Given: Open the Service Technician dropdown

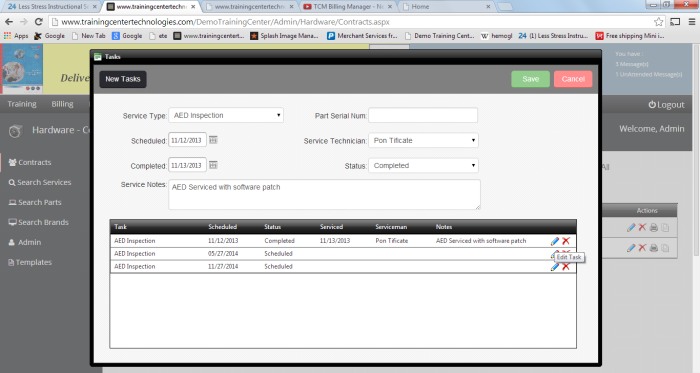Looking at the screenshot, I should 423,141.
